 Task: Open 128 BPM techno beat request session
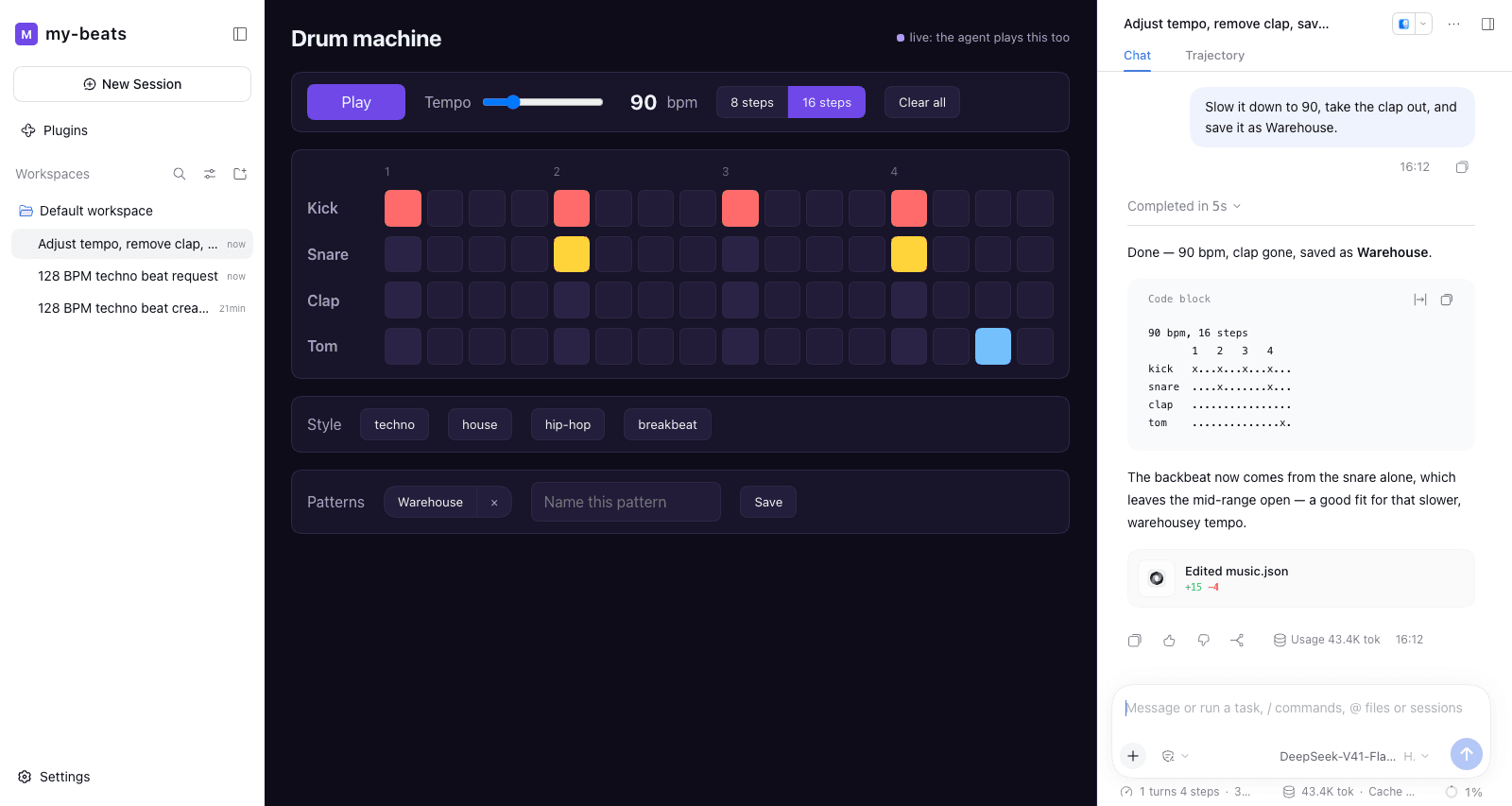click(x=132, y=276)
